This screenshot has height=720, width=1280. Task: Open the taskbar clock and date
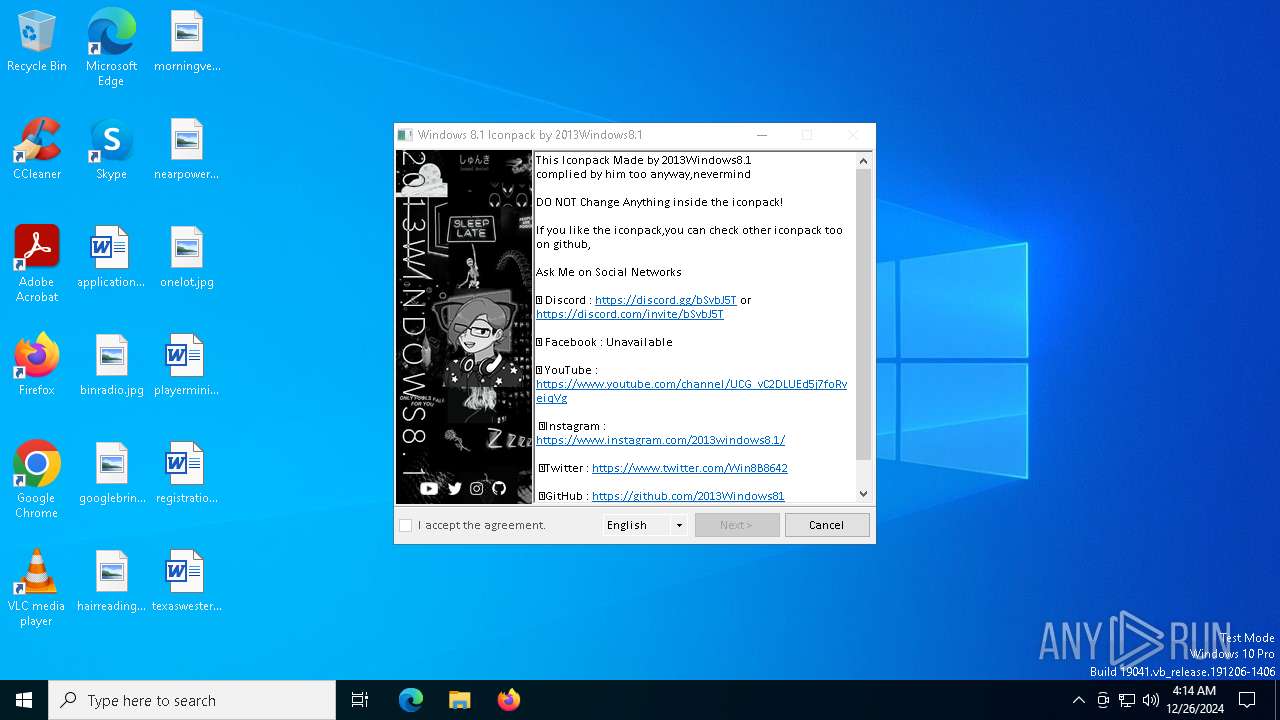click(1194, 700)
